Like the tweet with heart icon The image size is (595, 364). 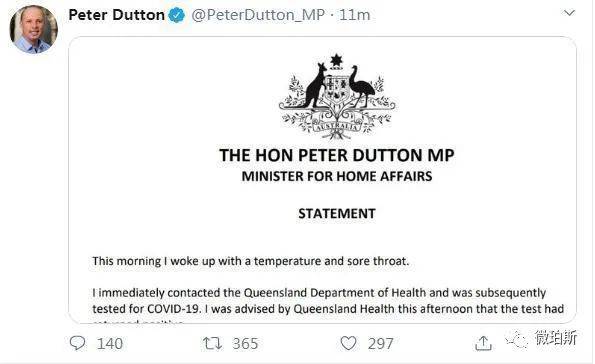348,344
